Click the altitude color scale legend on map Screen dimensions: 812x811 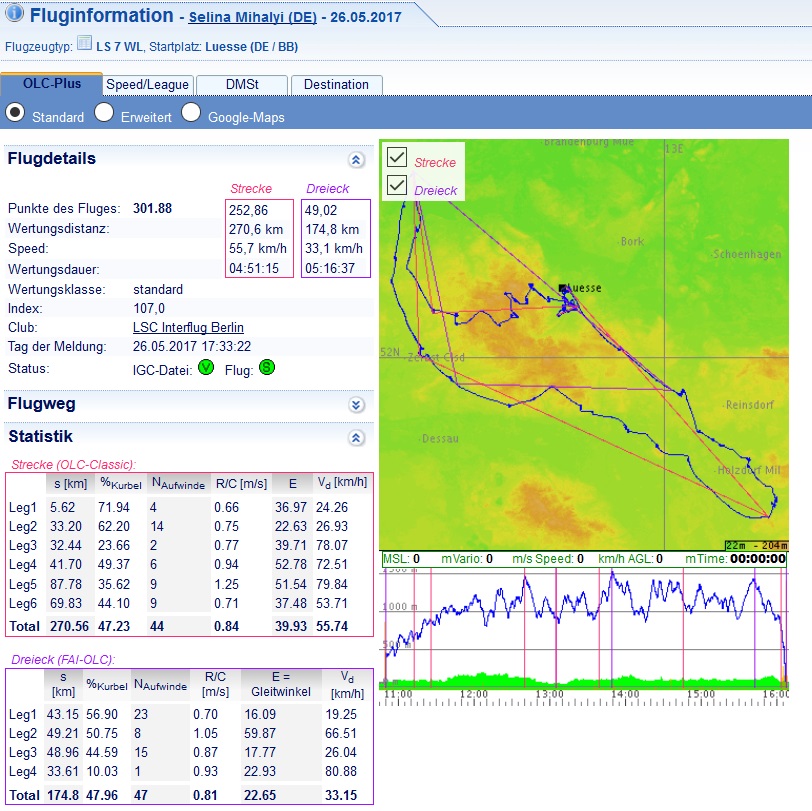(x=754, y=544)
